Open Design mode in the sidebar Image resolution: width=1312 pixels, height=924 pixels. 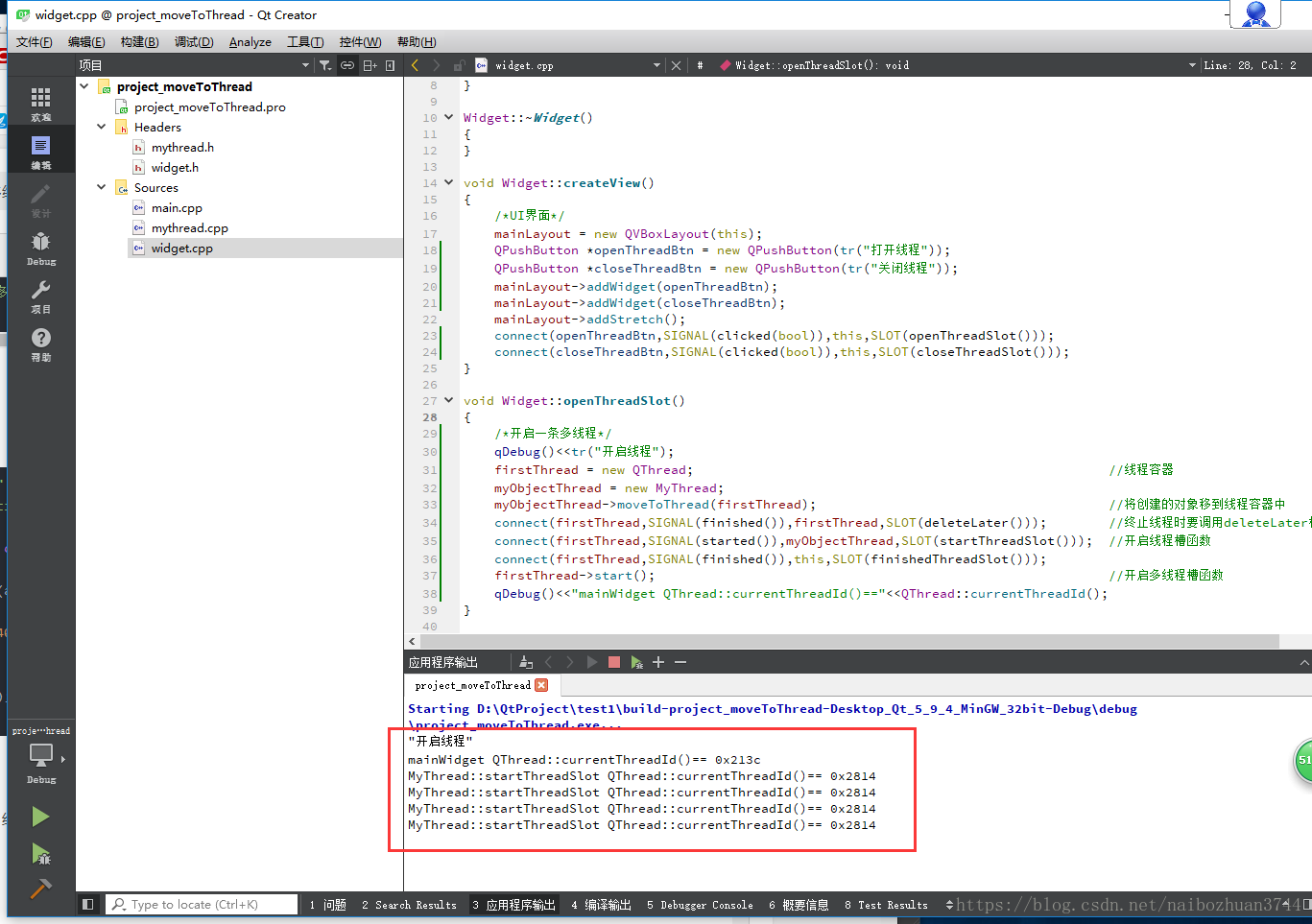pyautogui.click(x=40, y=200)
